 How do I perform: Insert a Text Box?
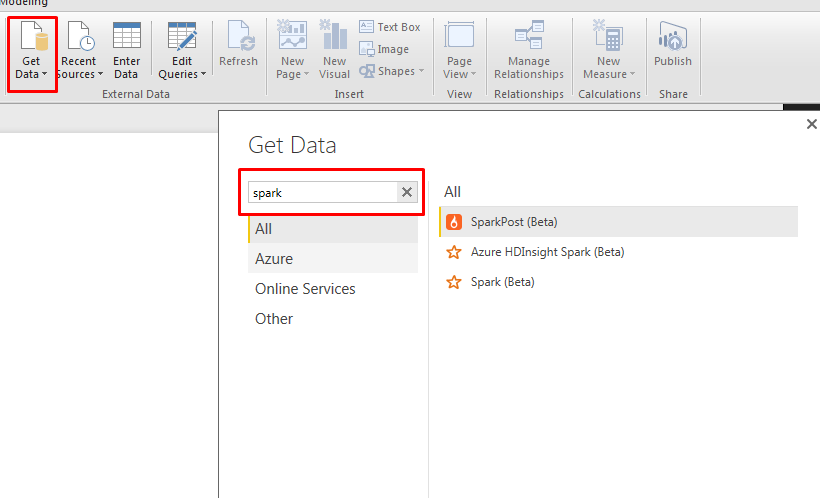tap(390, 27)
